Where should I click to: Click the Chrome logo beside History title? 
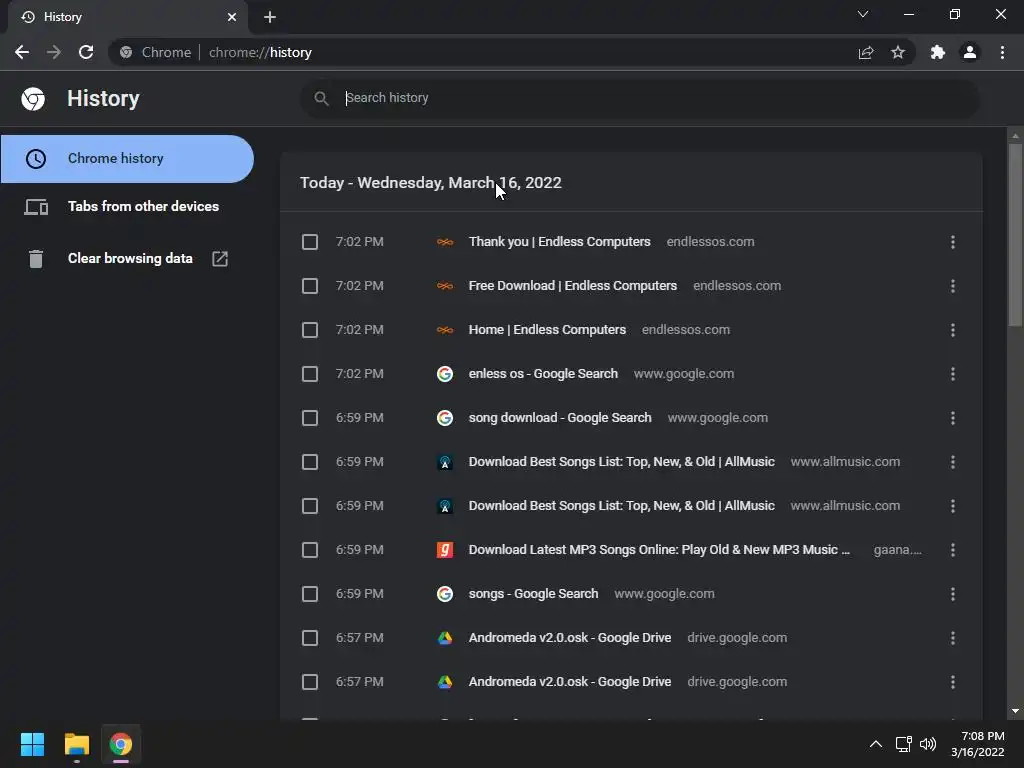33,99
